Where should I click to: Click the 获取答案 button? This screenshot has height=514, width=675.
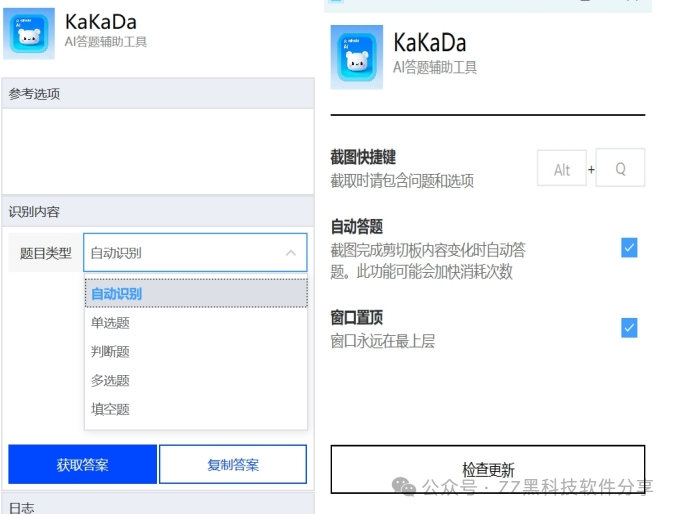[82, 464]
